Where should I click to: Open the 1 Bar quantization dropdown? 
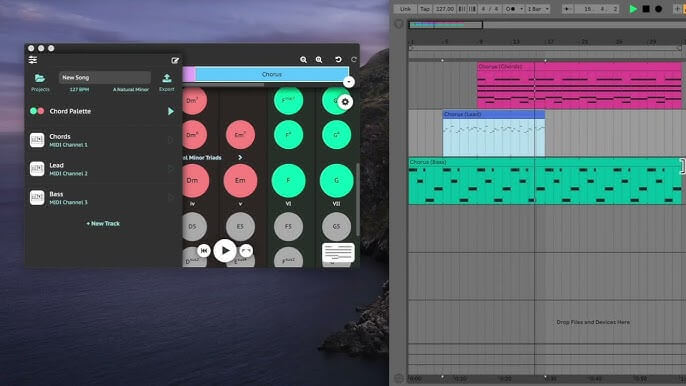tap(538, 9)
